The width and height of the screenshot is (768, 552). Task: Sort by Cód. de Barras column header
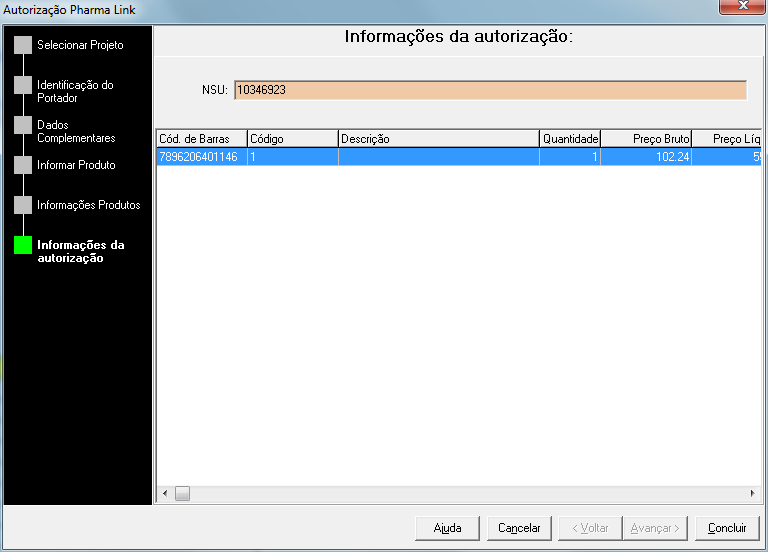tap(201, 139)
